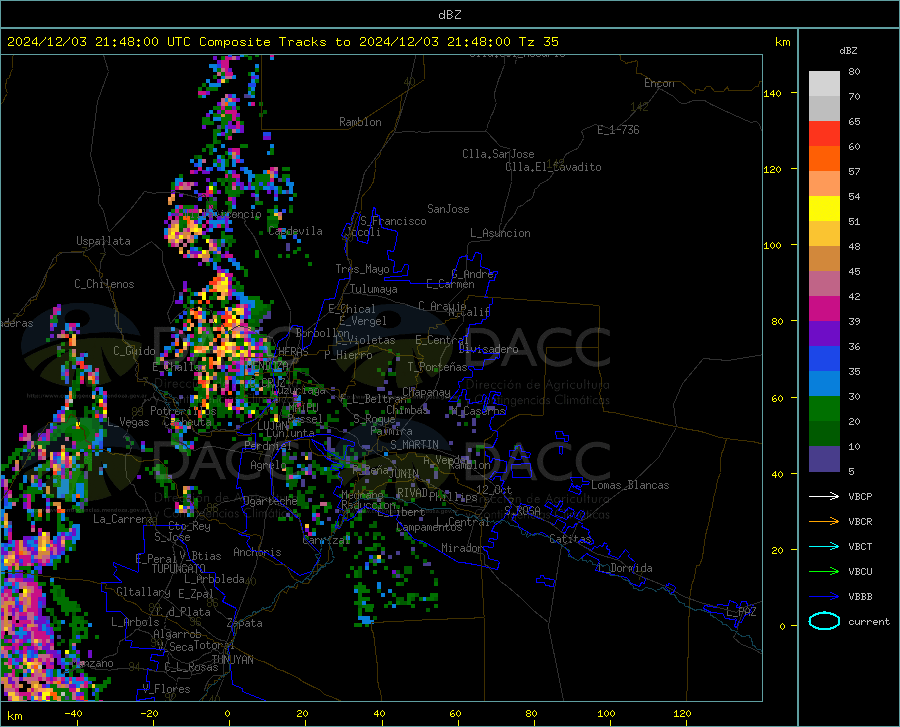
Task: Pick the slate purple 5-10 dBZ swatch
Action: tap(824, 459)
